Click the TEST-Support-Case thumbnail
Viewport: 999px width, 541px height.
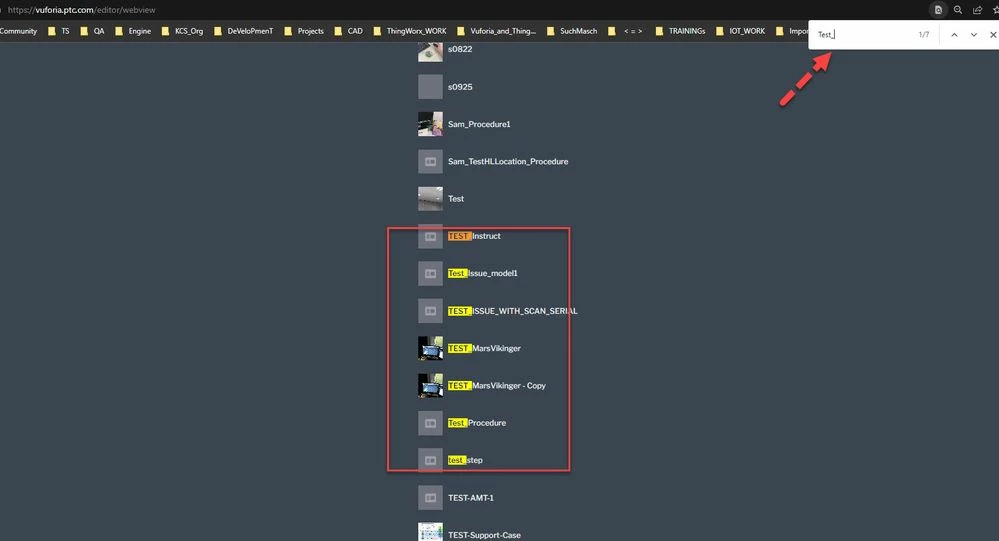click(x=430, y=532)
